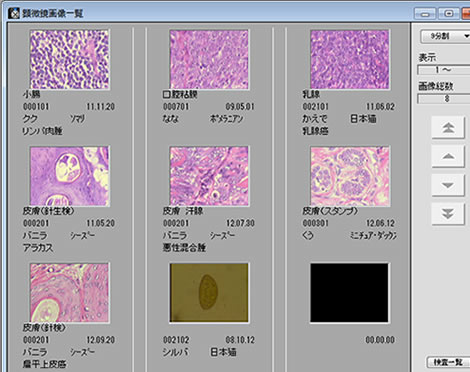Select the 乳腺 thumbnail image
This screenshot has height=372, width=470.
pos(349,59)
